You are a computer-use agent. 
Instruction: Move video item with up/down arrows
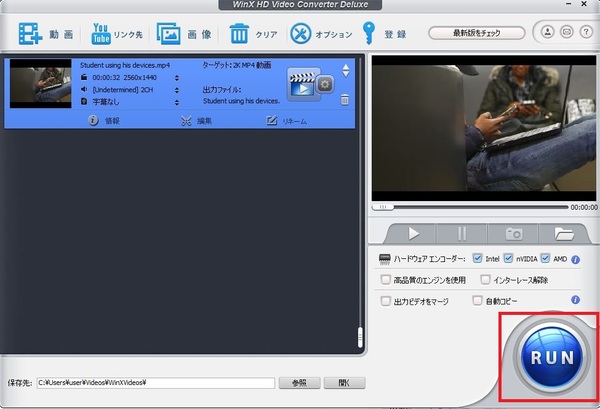click(346, 70)
